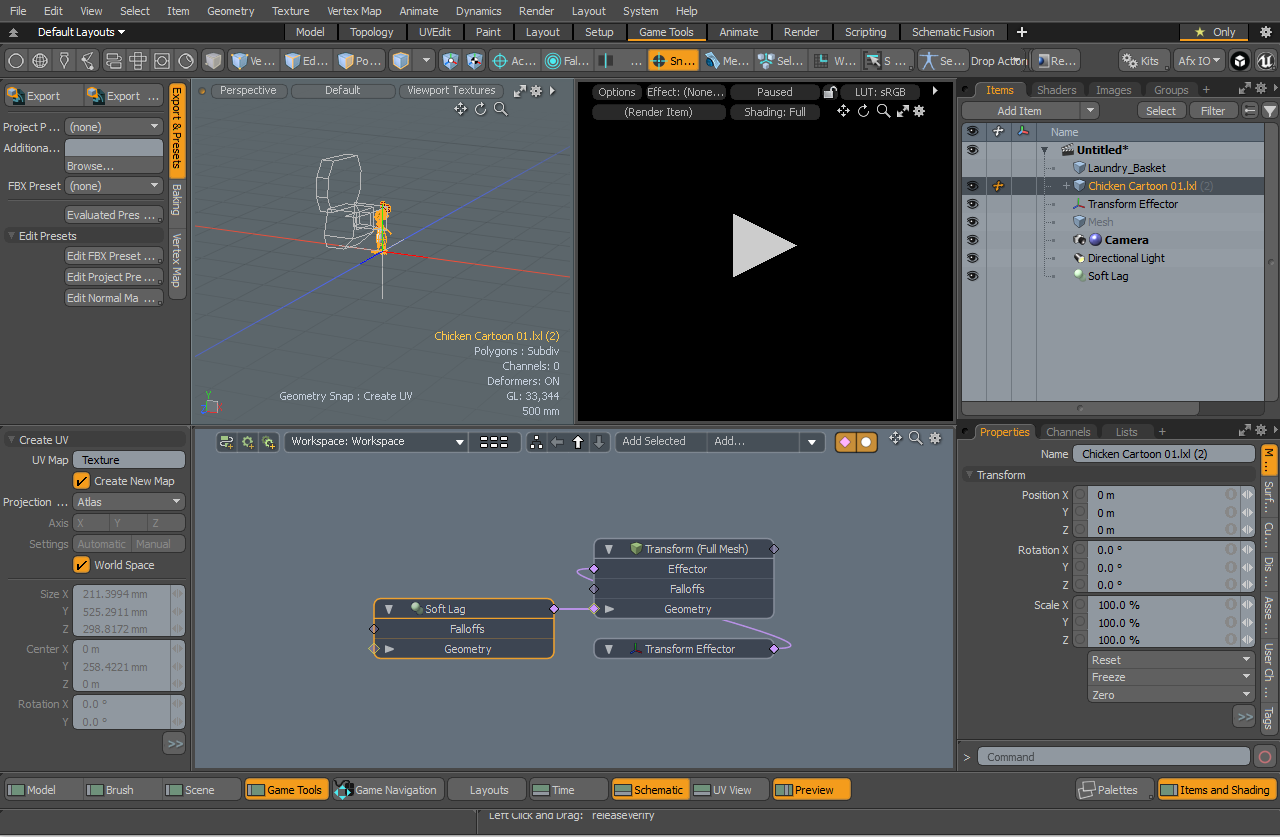Click the Edit FBX Preset button
The height and width of the screenshot is (837, 1280).
(113, 256)
